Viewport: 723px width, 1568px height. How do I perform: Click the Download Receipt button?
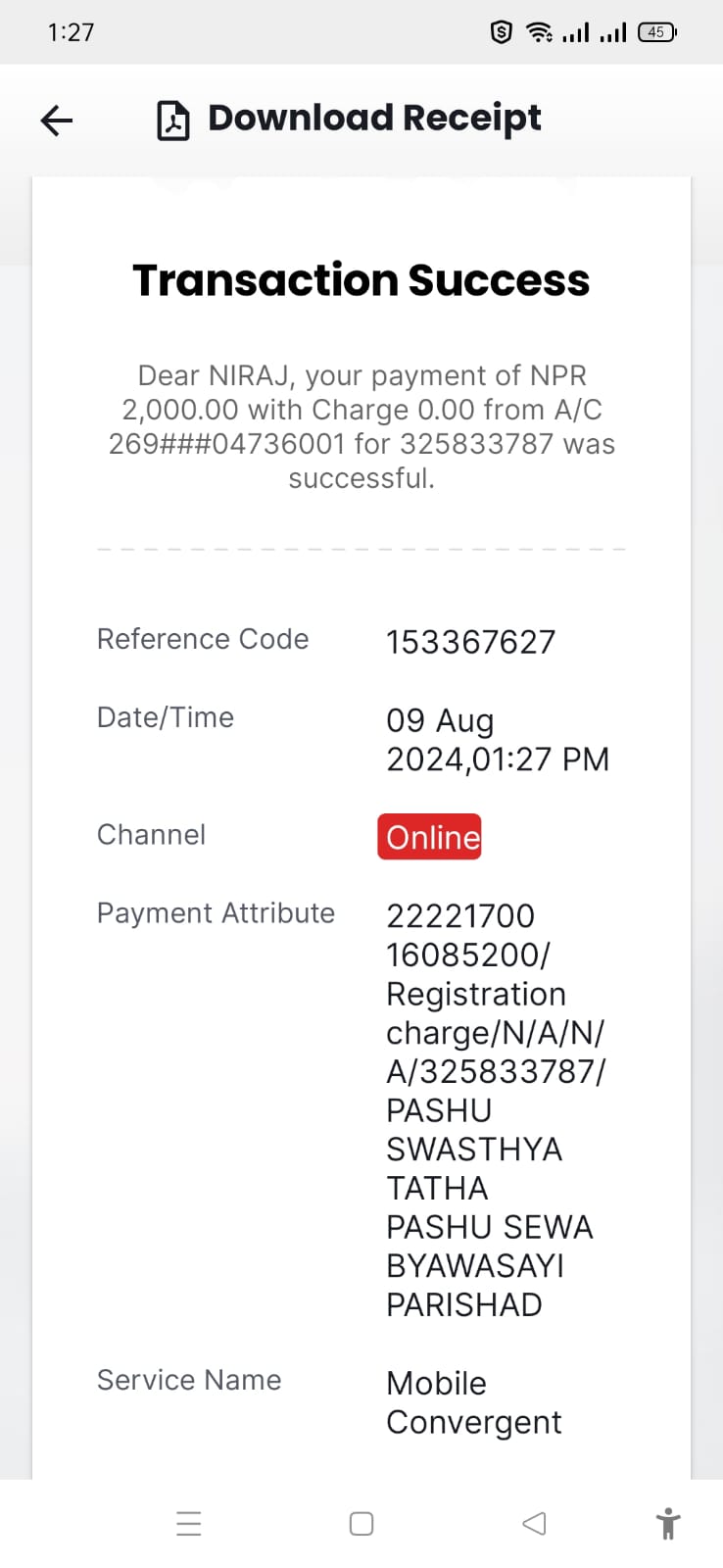(349, 120)
